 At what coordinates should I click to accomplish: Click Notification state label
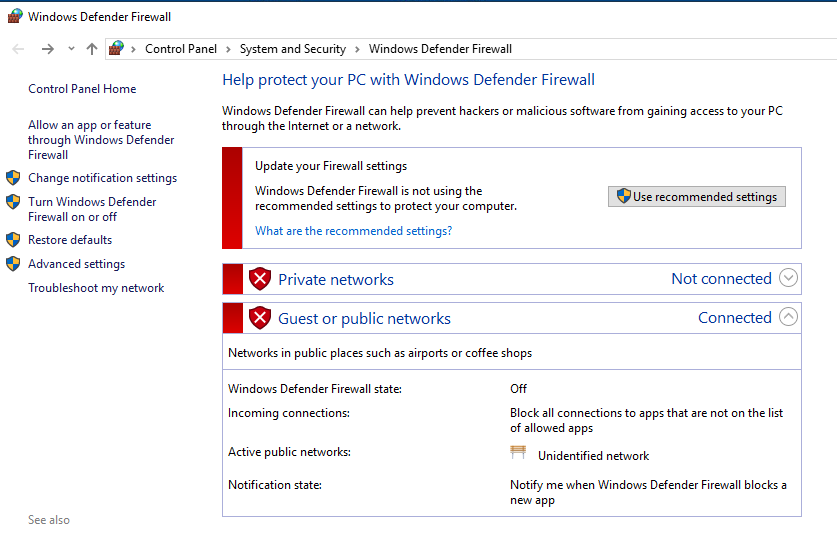(275, 485)
